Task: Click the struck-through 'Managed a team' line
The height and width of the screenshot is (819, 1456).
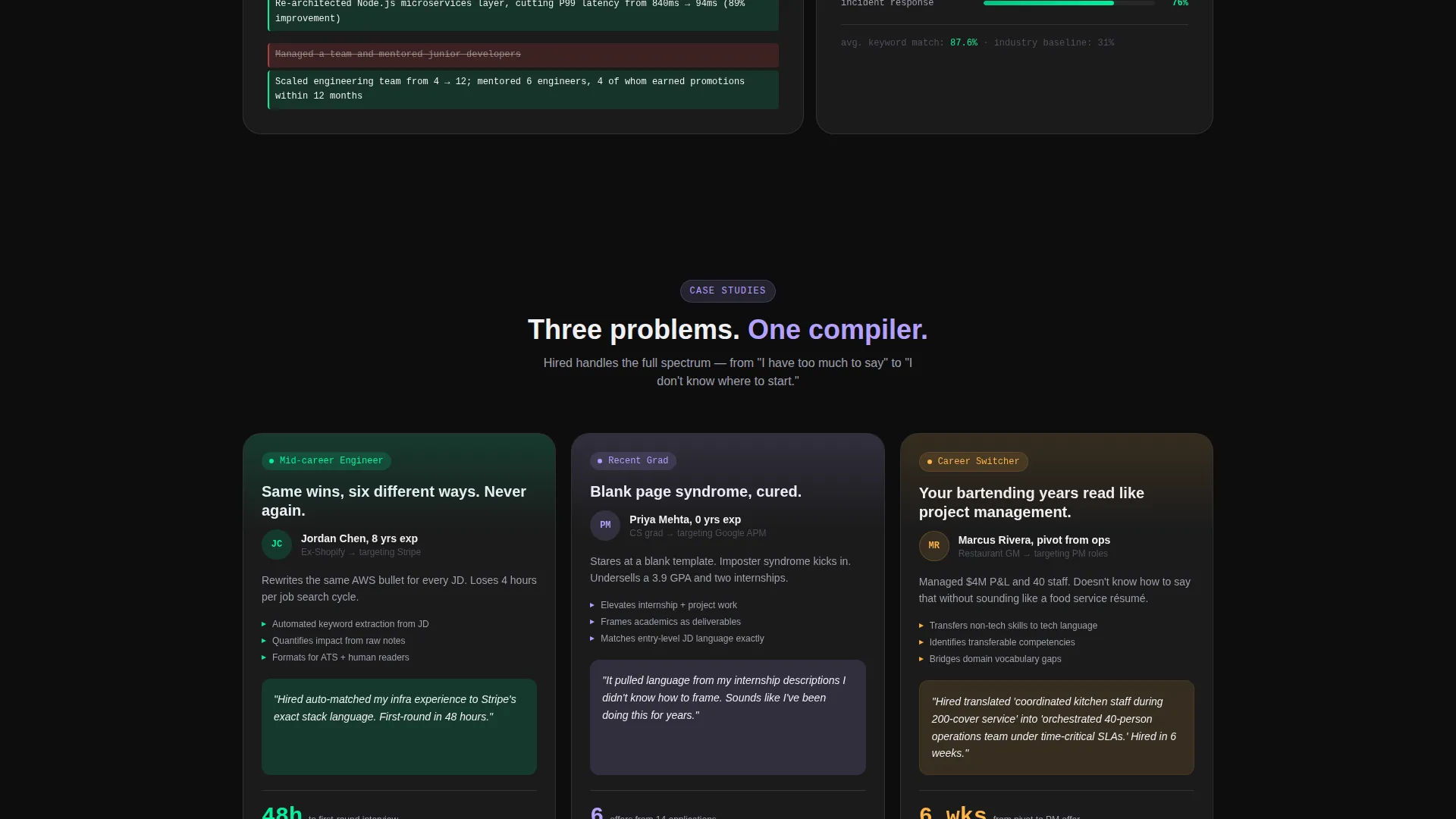Action: click(x=523, y=55)
